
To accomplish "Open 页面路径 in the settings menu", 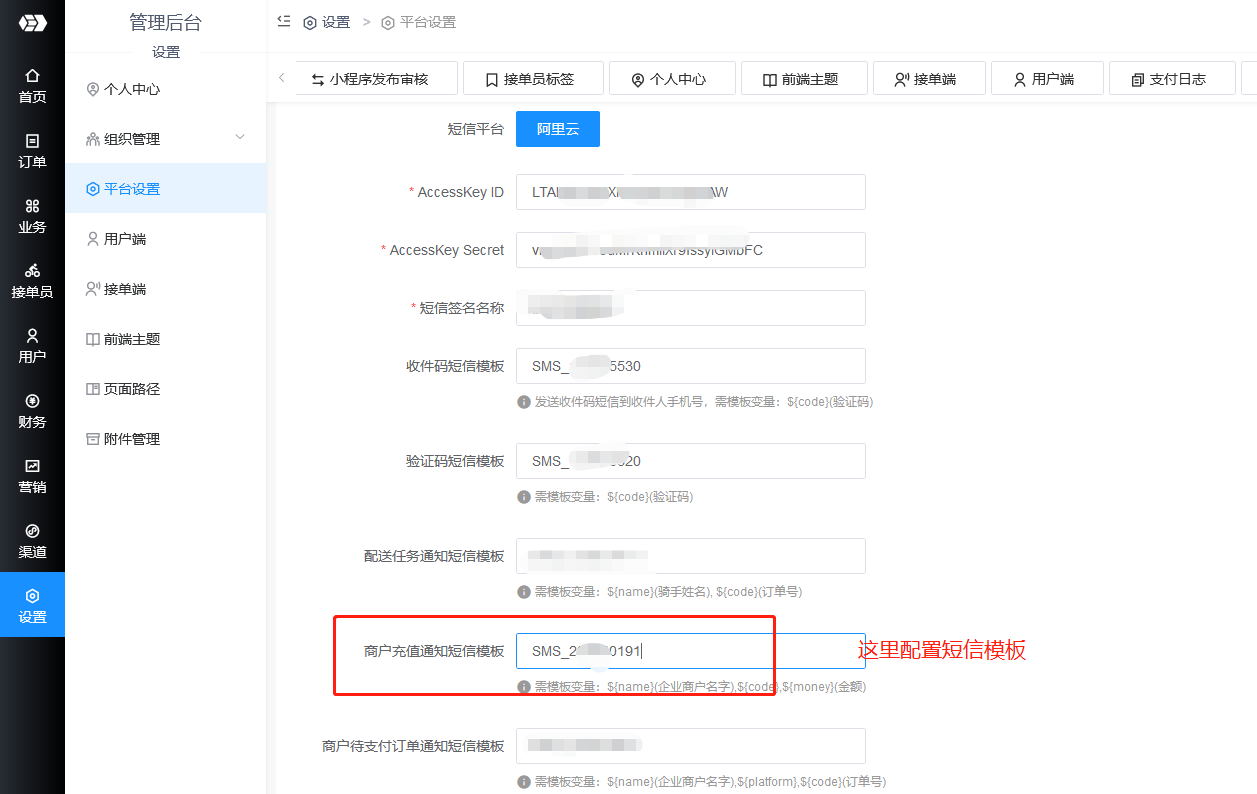I will pos(166,389).
